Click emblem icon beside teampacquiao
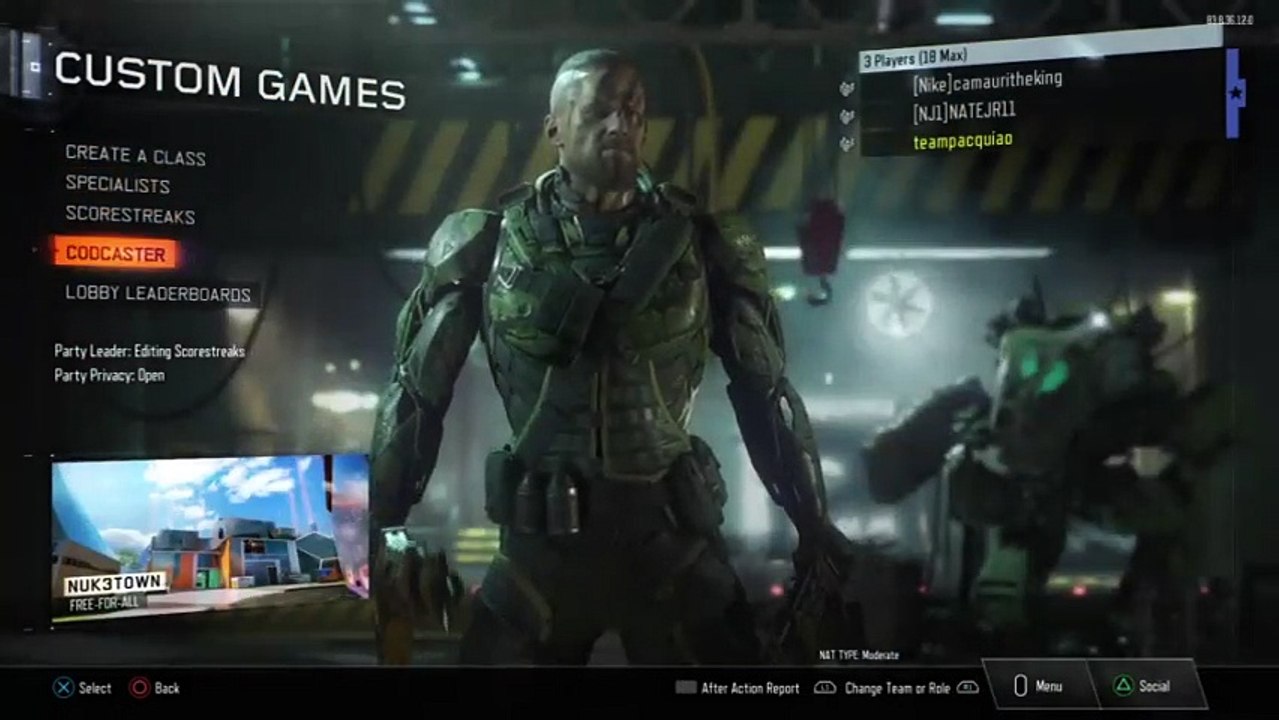The width and height of the screenshot is (1279, 720). point(848,145)
